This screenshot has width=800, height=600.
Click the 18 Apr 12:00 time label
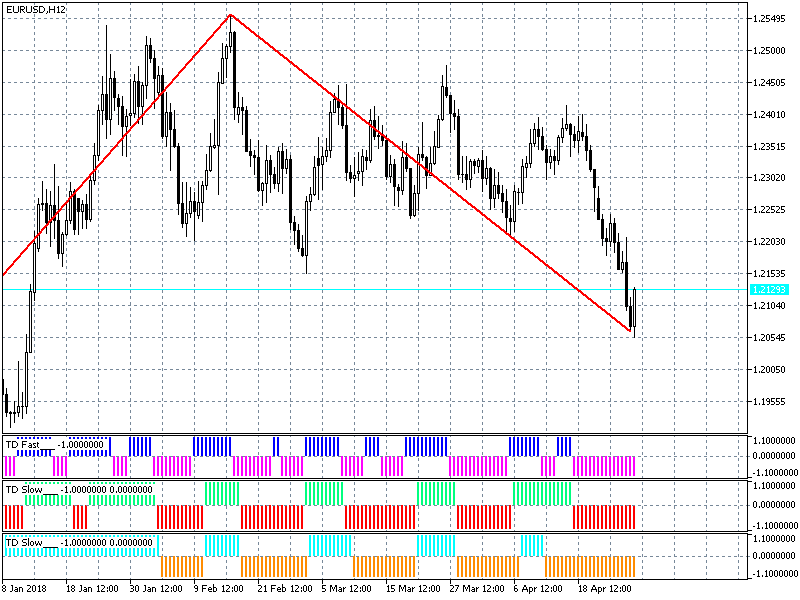coord(604,588)
